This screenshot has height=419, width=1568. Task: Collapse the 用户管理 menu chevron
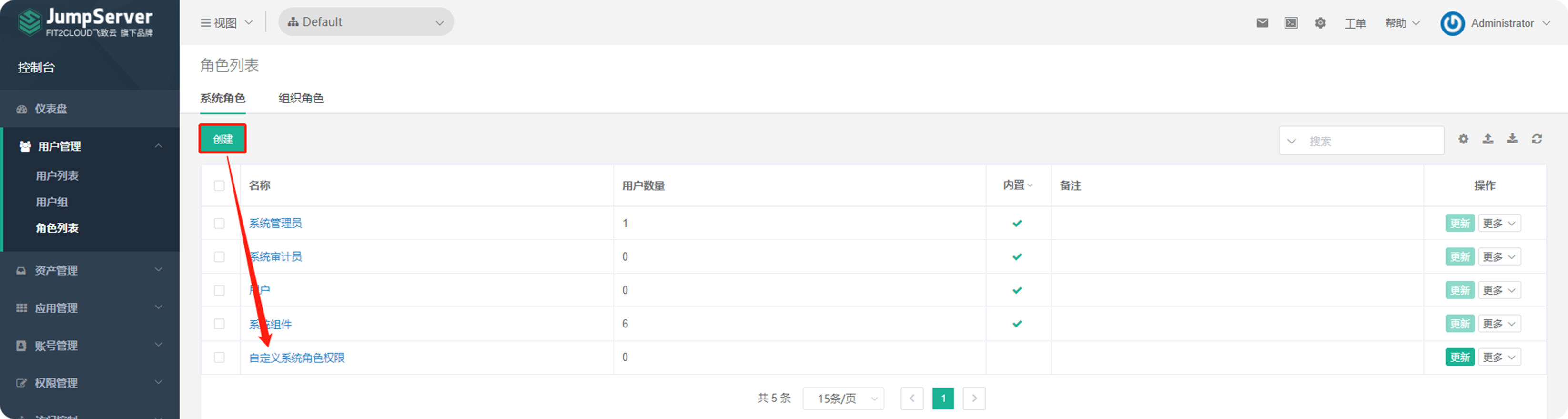click(158, 146)
